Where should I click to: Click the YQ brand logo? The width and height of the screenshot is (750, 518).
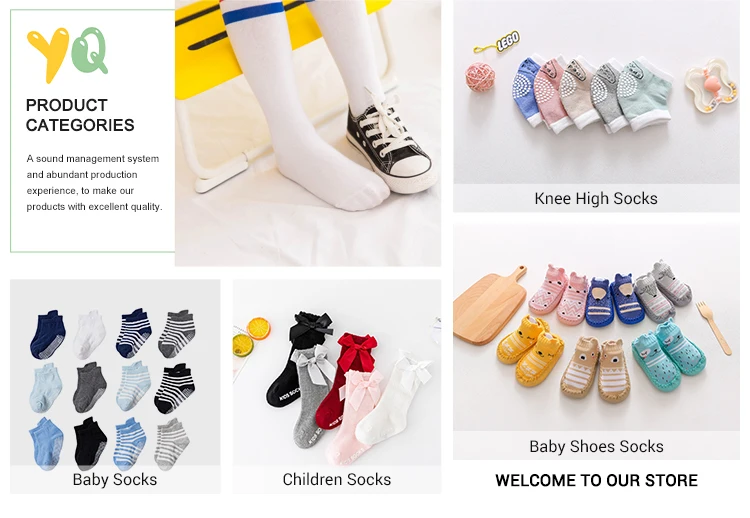click(67, 54)
